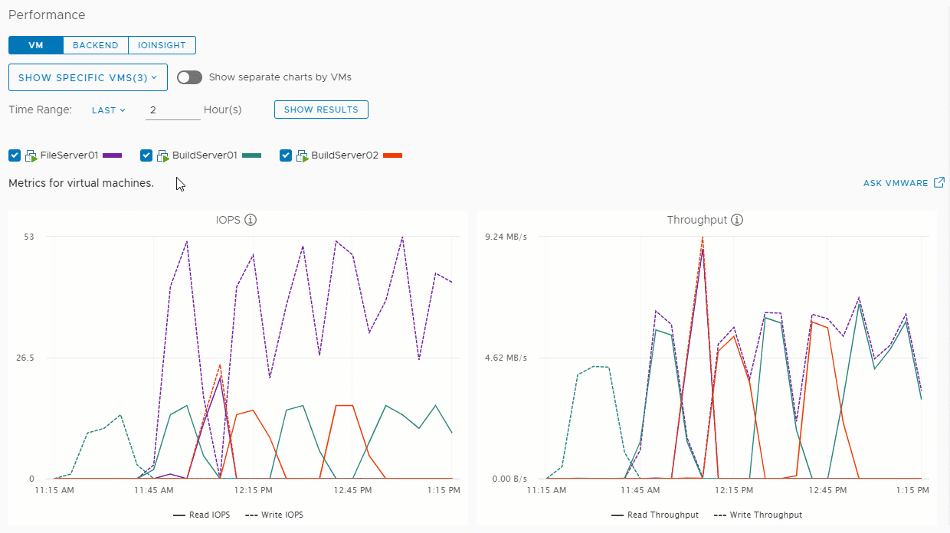Click the FileServer01 VM icon
This screenshot has height=533, width=950.
pyautogui.click(x=31, y=156)
